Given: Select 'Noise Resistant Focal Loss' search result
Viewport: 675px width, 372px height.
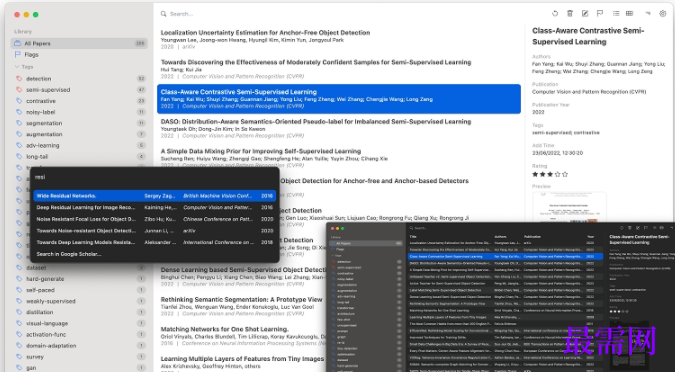Looking at the screenshot, I should pyautogui.click(x=155, y=219).
